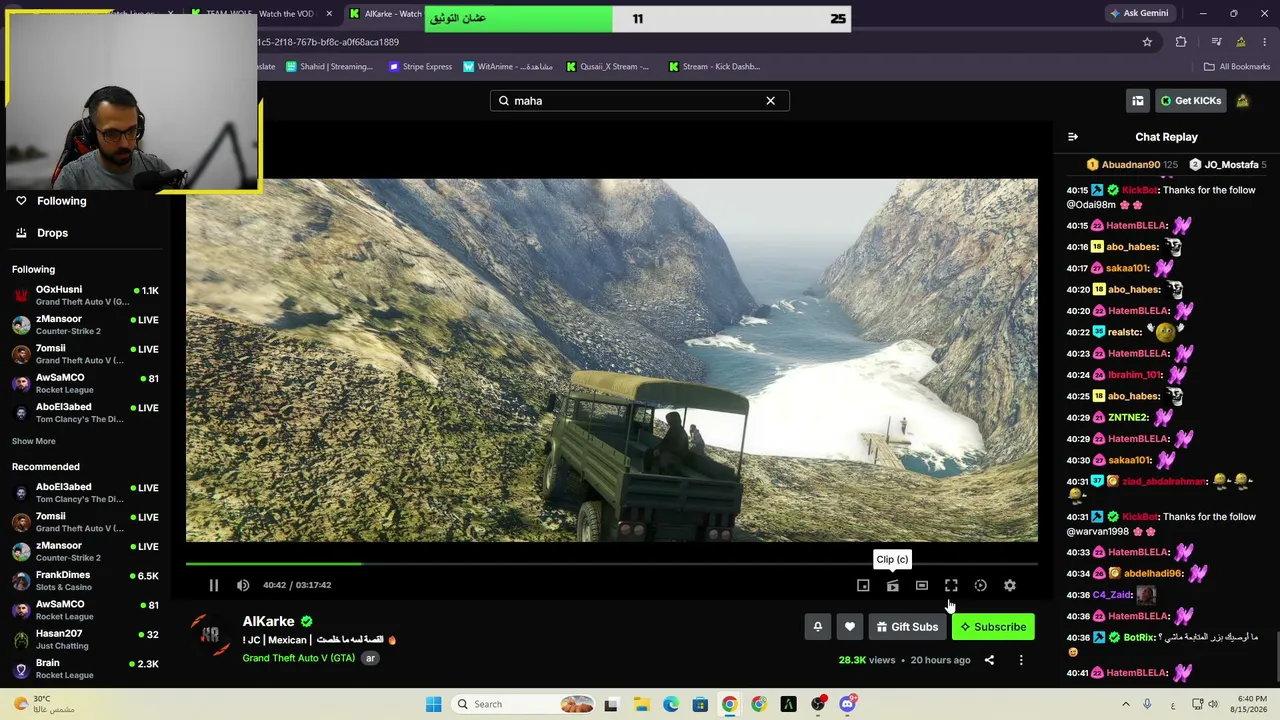
Task: Click the Gift Subs button
Action: [x=907, y=627]
